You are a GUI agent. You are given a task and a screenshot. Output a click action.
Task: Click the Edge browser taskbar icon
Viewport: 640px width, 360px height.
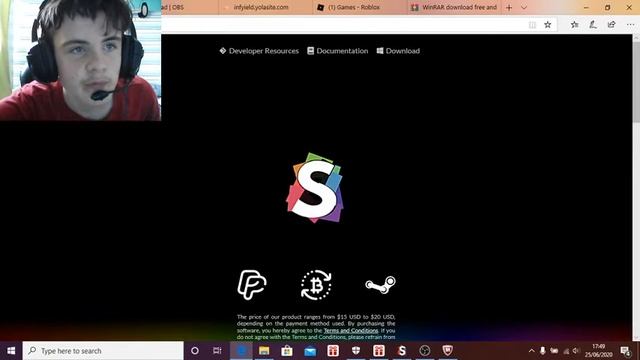coord(241,351)
